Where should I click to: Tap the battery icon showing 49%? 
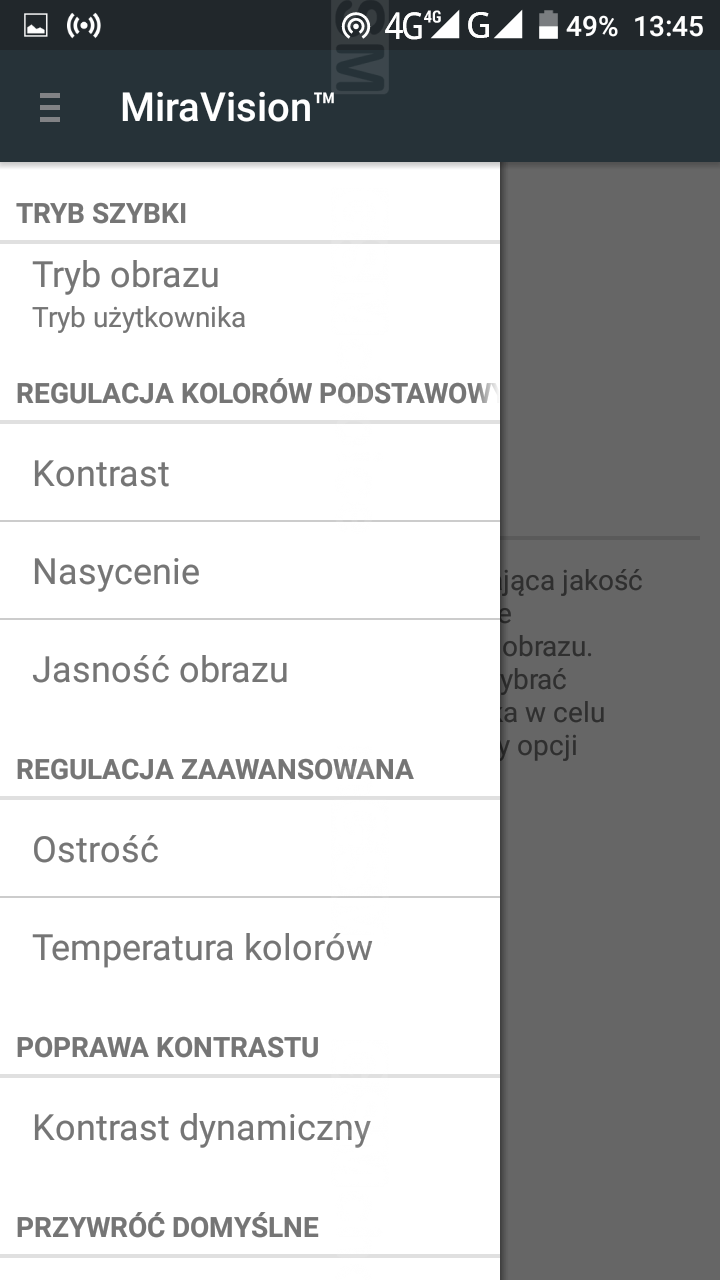pyautogui.click(x=548, y=26)
